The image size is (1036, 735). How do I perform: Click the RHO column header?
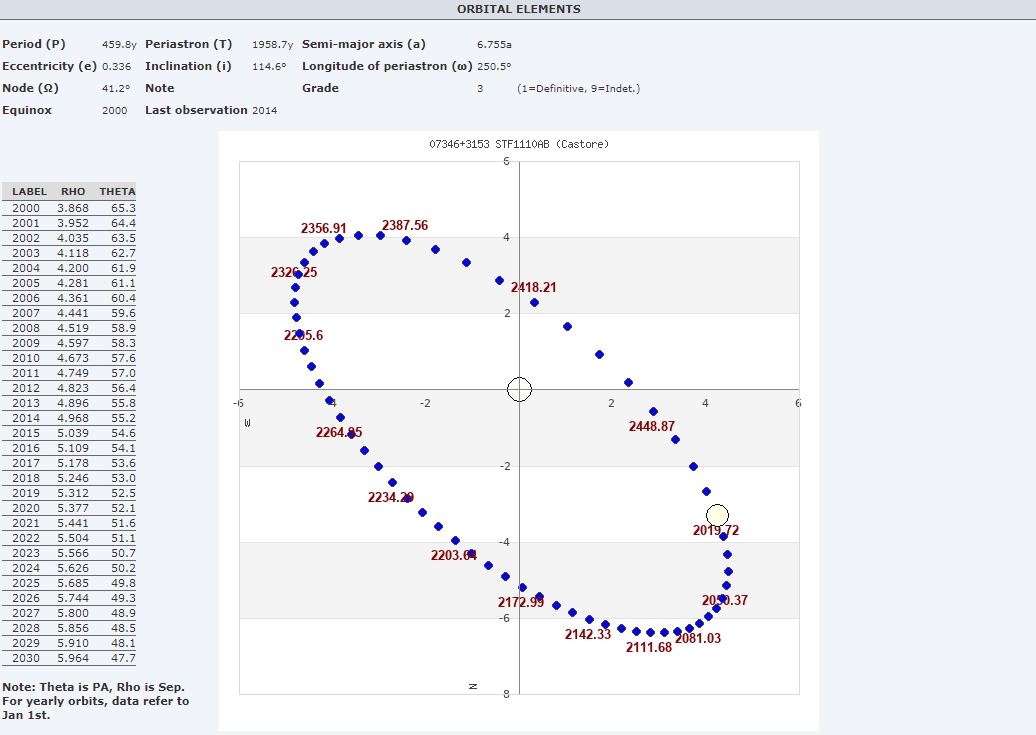tap(73, 191)
